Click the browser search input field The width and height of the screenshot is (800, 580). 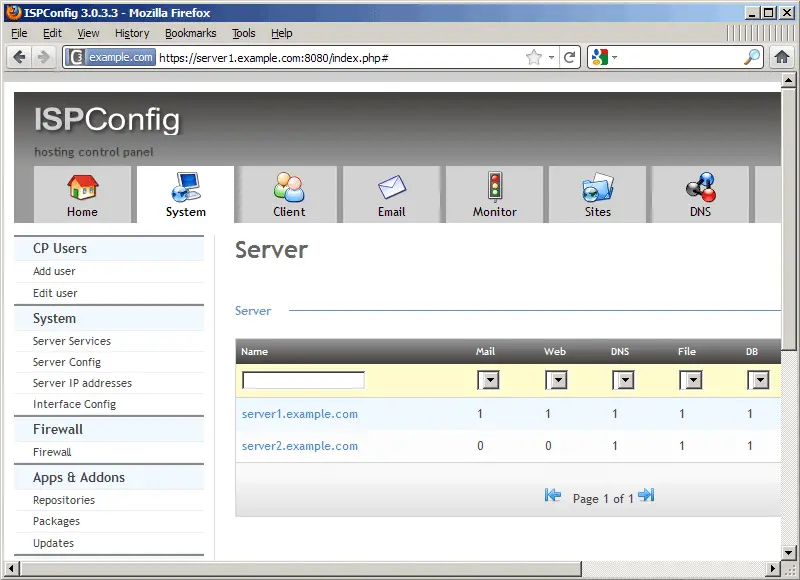(x=680, y=57)
